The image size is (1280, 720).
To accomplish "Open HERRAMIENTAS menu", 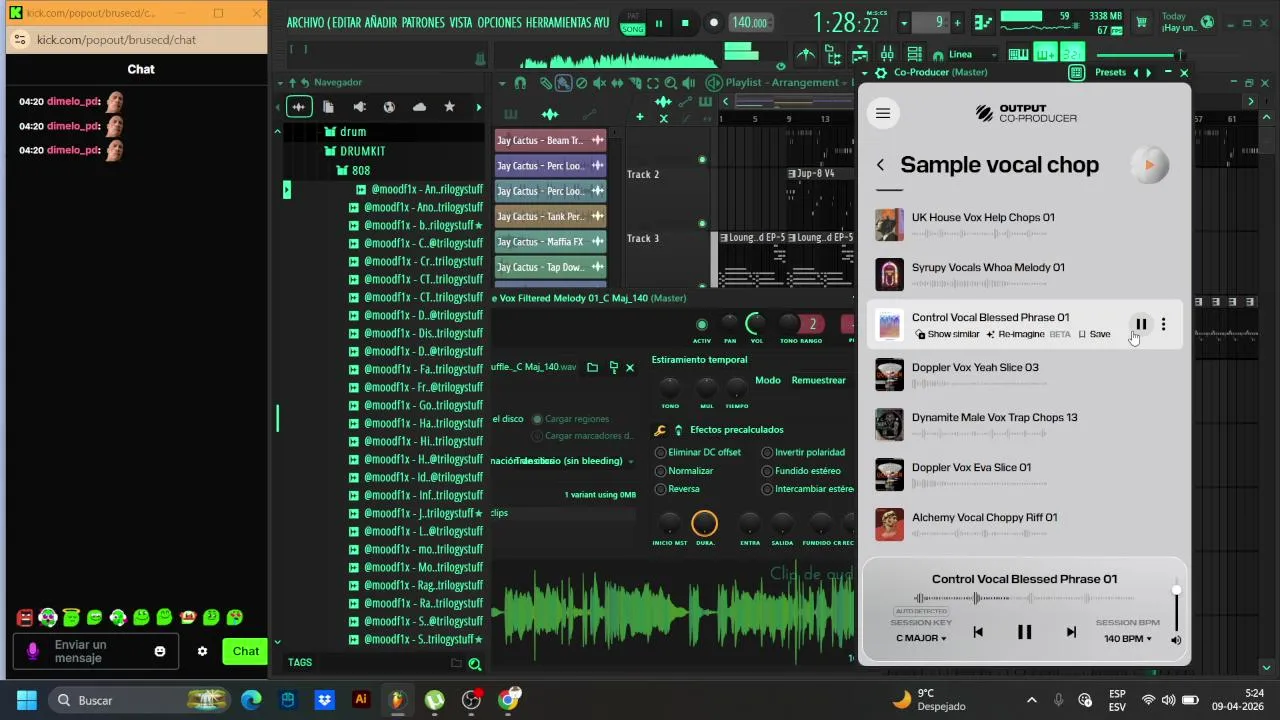I will point(558,22).
